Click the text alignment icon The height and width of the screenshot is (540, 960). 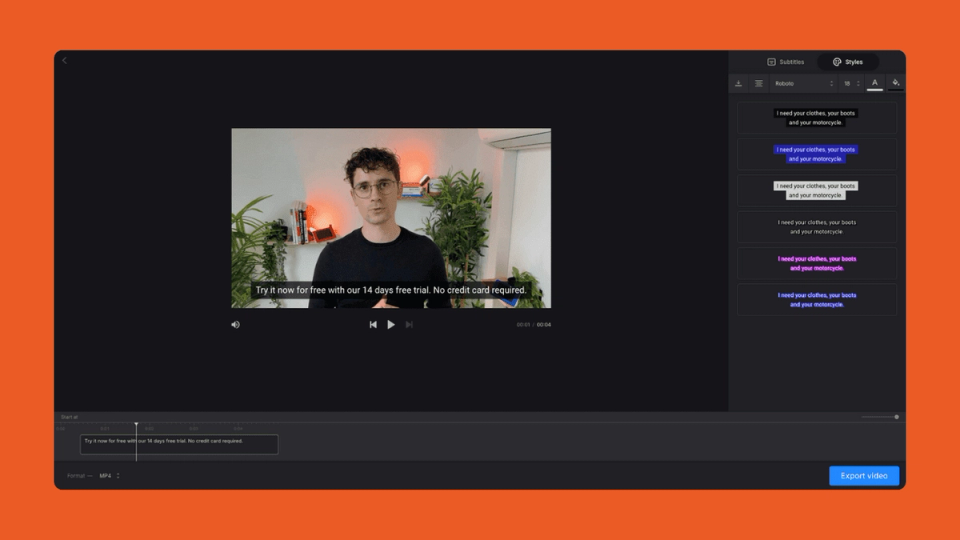[x=759, y=83]
